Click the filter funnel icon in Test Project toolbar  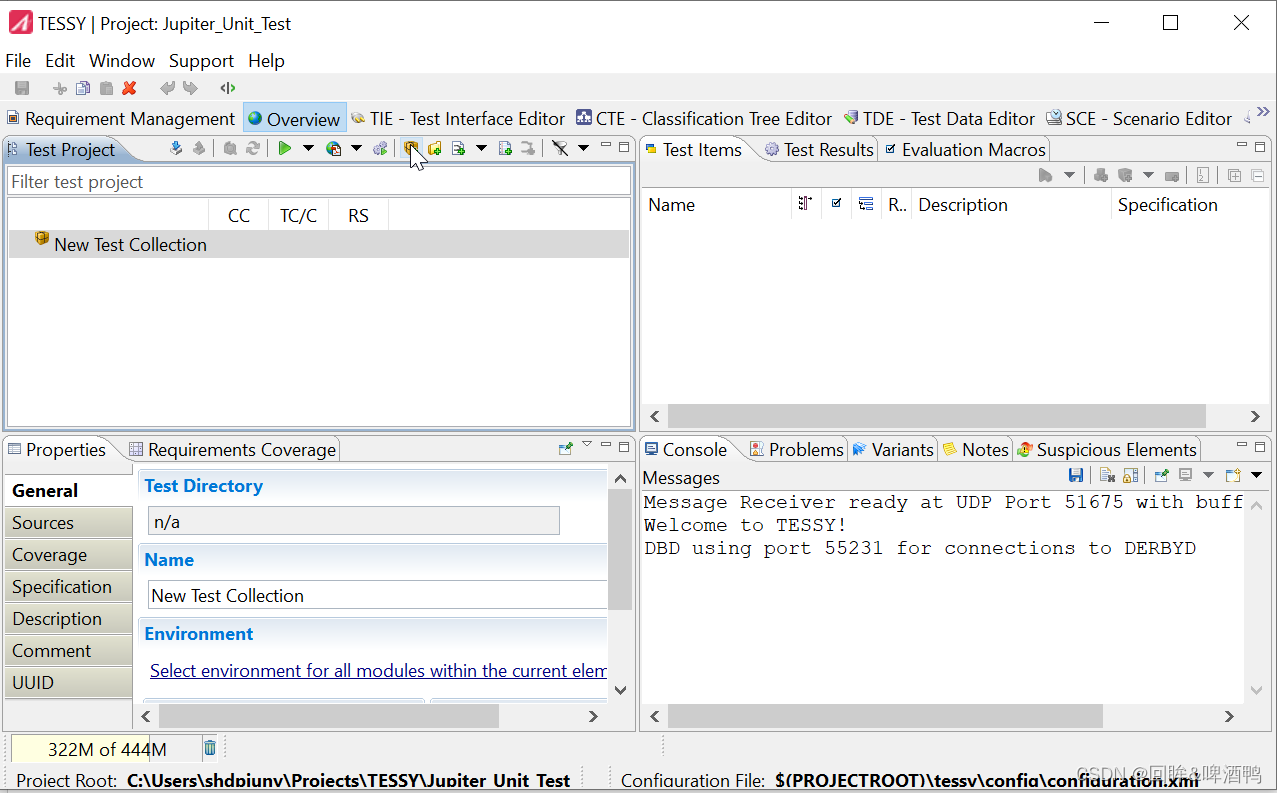point(560,148)
